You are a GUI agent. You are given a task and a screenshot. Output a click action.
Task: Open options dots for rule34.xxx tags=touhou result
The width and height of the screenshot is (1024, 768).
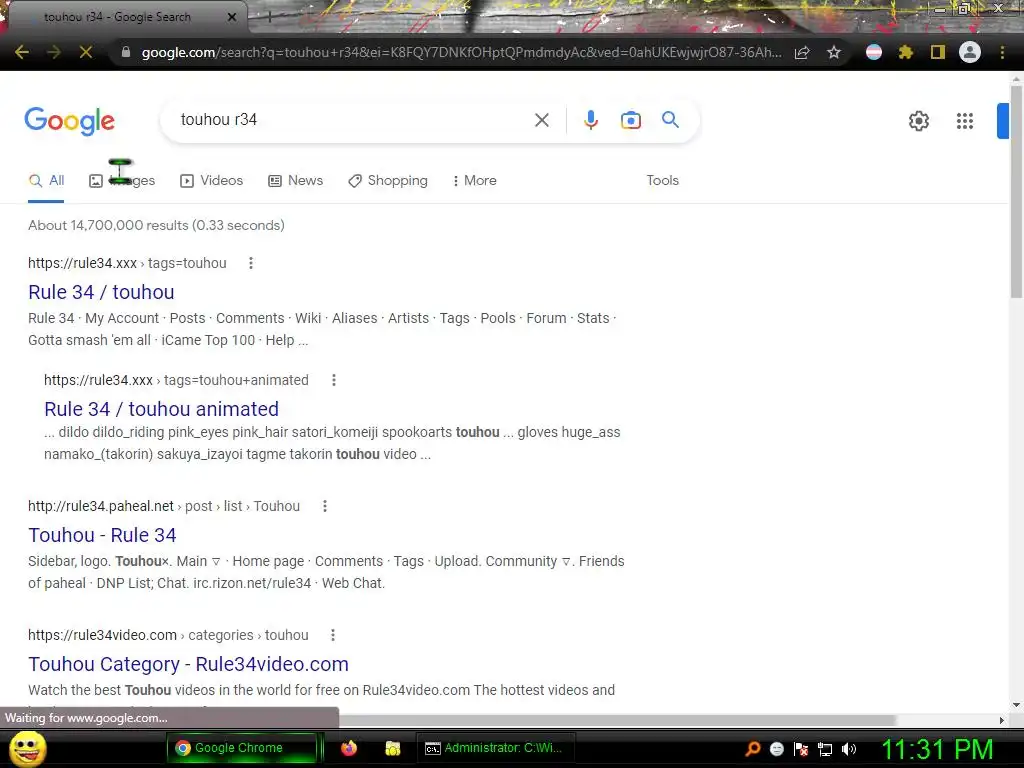point(251,263)
